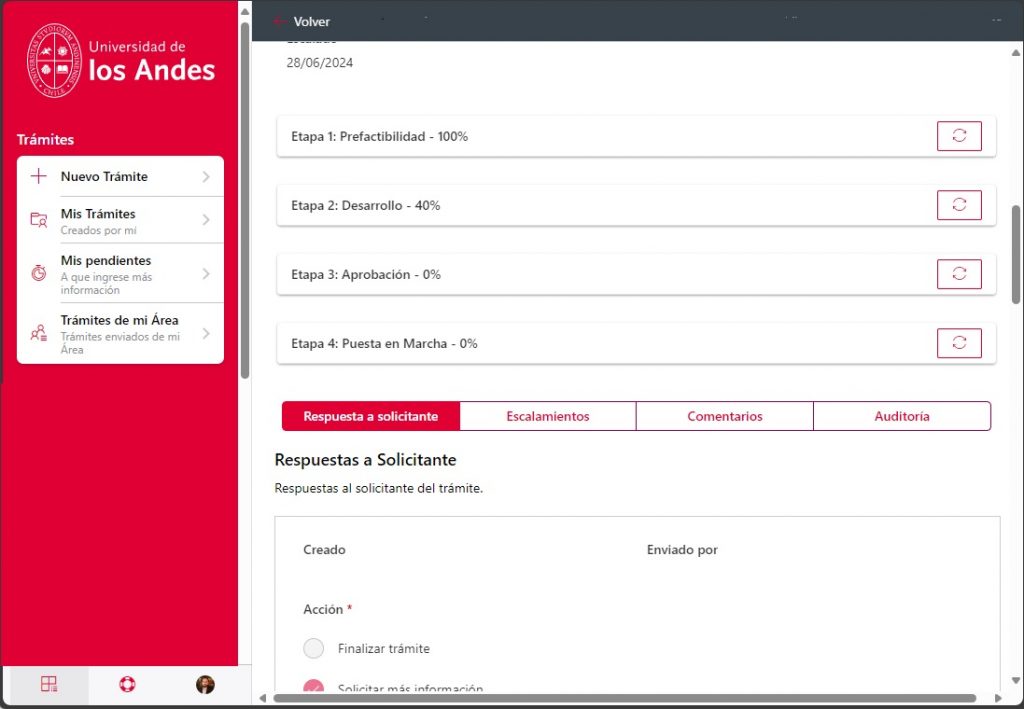
Task: Click 'Respuestas al solicitante del trámite.' description
Action: (379, 488)
